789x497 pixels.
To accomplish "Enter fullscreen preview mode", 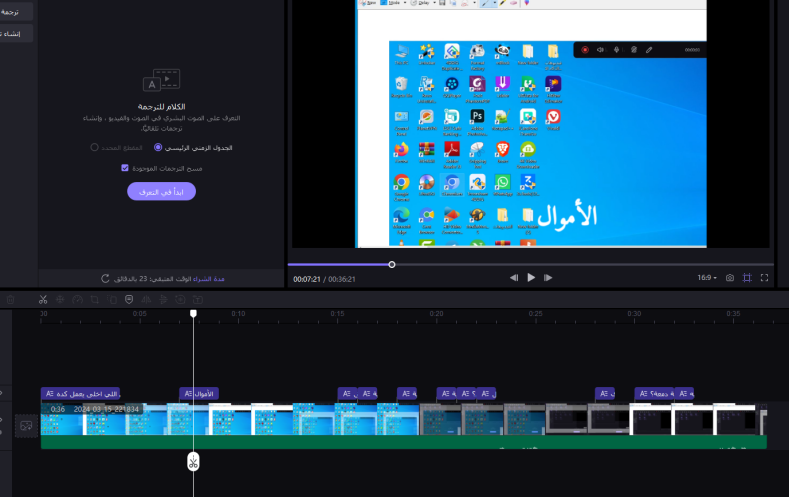I will pyautogui.click(x=764, y=278).
